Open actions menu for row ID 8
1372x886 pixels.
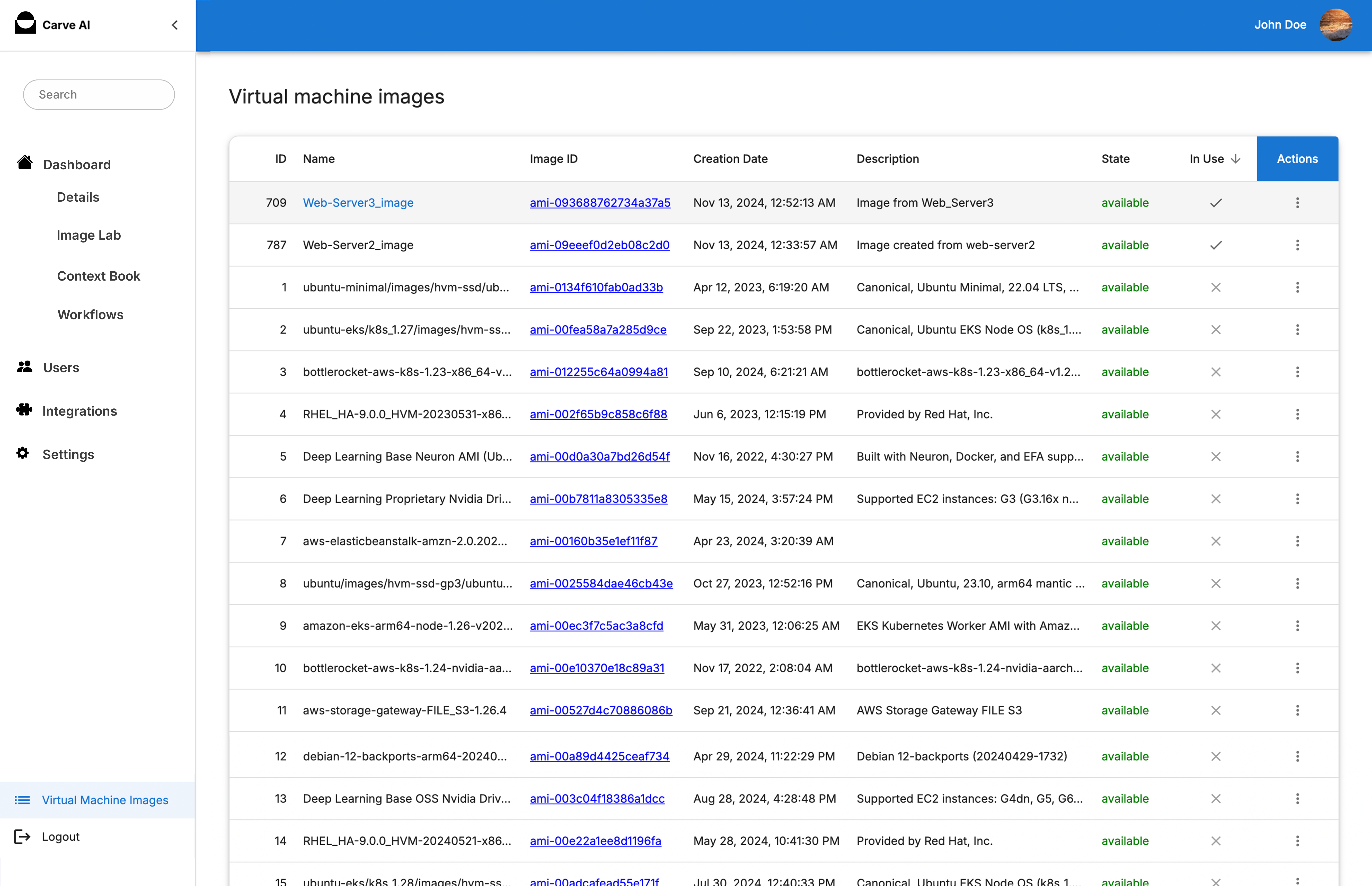pyautogui.click(x=1297, y=583)
